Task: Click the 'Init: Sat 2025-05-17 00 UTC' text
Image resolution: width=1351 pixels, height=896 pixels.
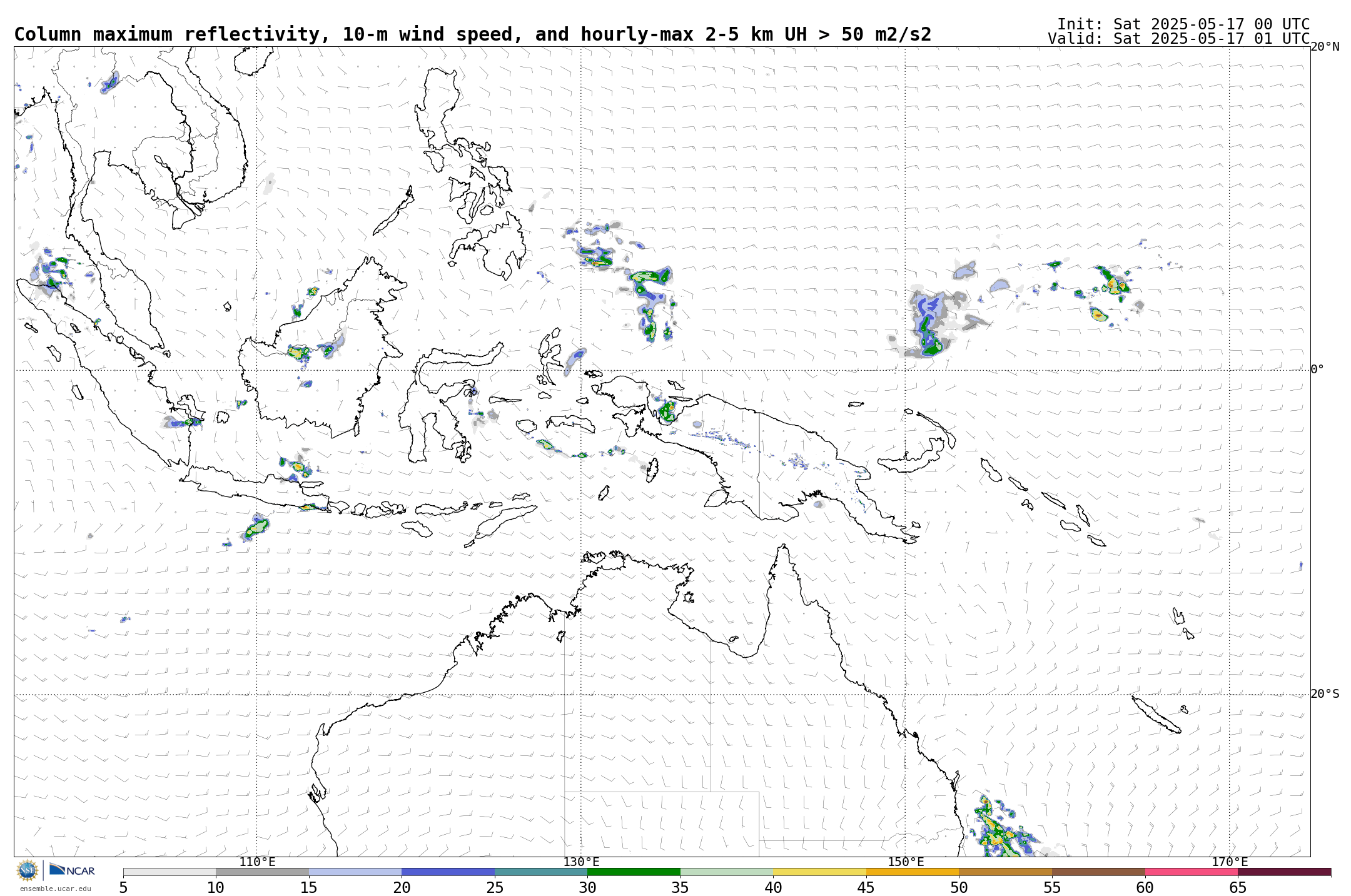Action: coord(1183,24)
